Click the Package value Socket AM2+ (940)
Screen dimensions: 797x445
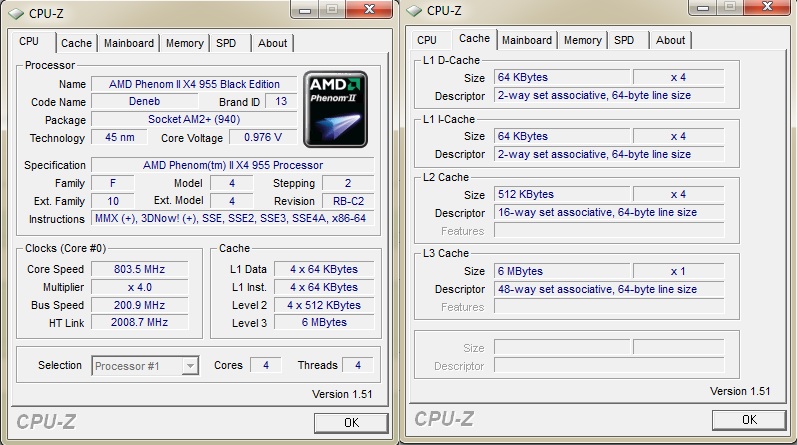click(194, 120)
